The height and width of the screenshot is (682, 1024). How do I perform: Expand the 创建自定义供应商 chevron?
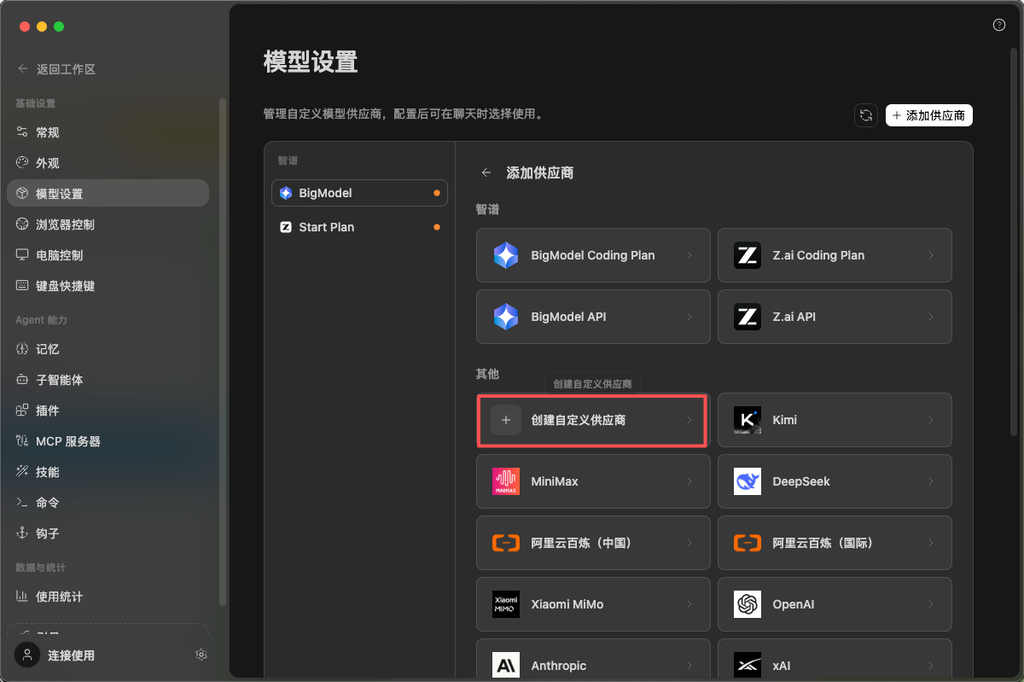point(689,420)
